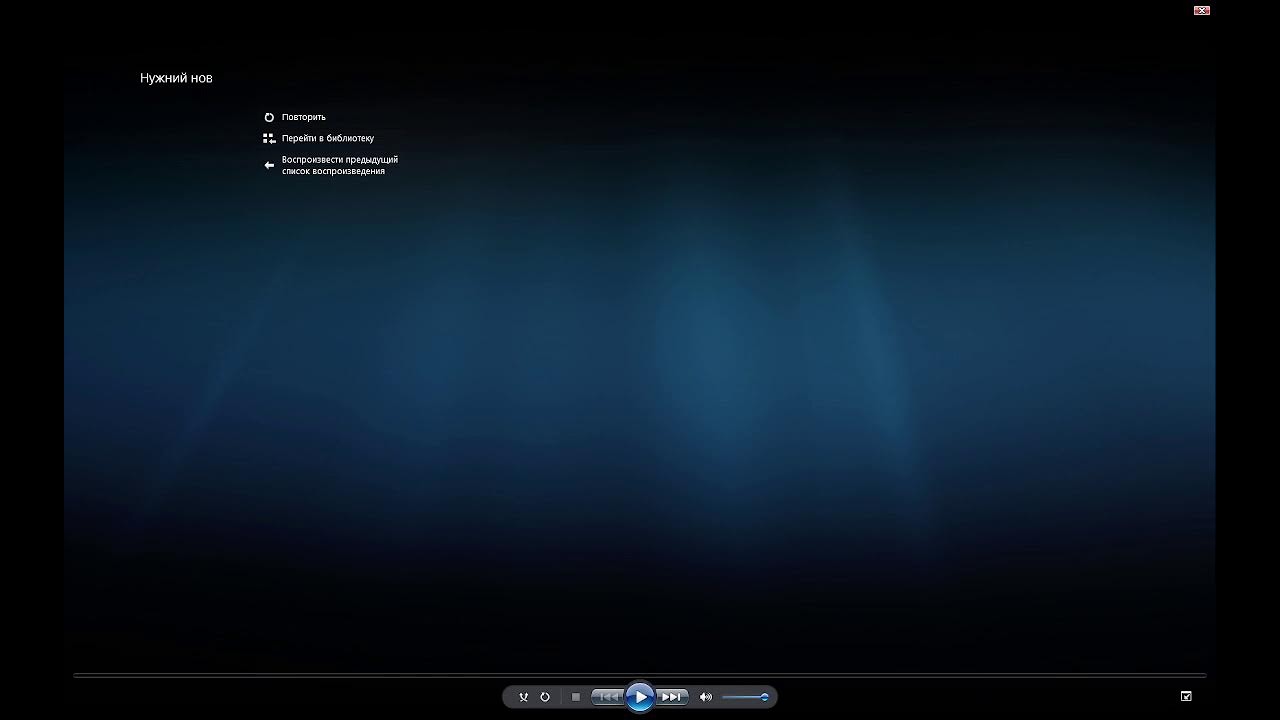This screenshot has height=720, width=1280.
Task: Skip to the next track
Action: pos(673,697)
